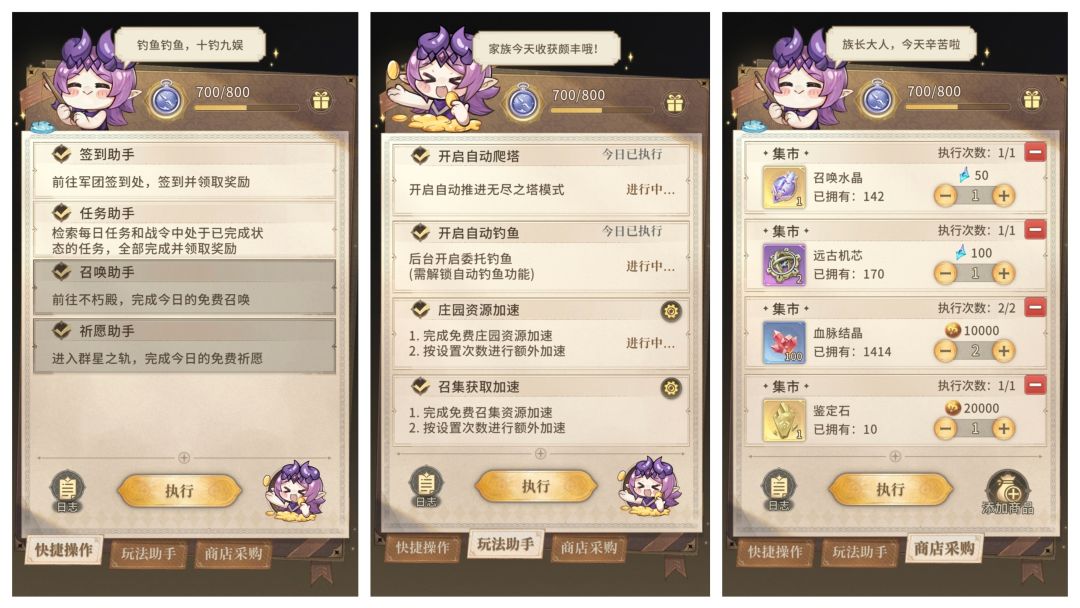Screen dimensions: 1080x608
Task: Remove the 召唤水晶 market entry with red minus
Action: coord(1035,152)
